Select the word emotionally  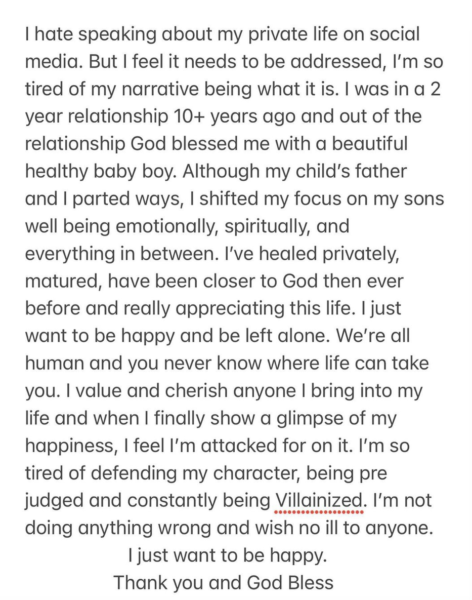[166, 226]
